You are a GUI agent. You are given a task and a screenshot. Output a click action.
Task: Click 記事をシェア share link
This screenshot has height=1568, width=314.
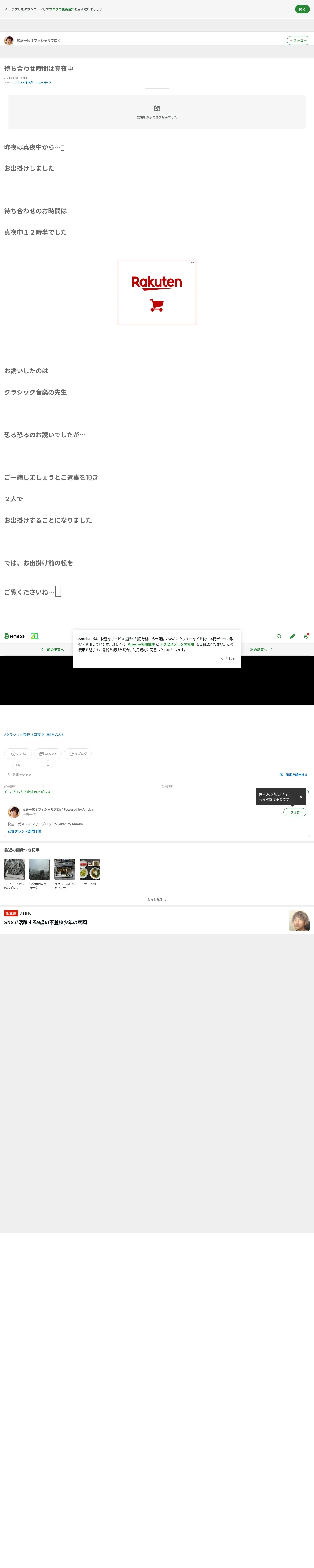(x=19, y=775)
